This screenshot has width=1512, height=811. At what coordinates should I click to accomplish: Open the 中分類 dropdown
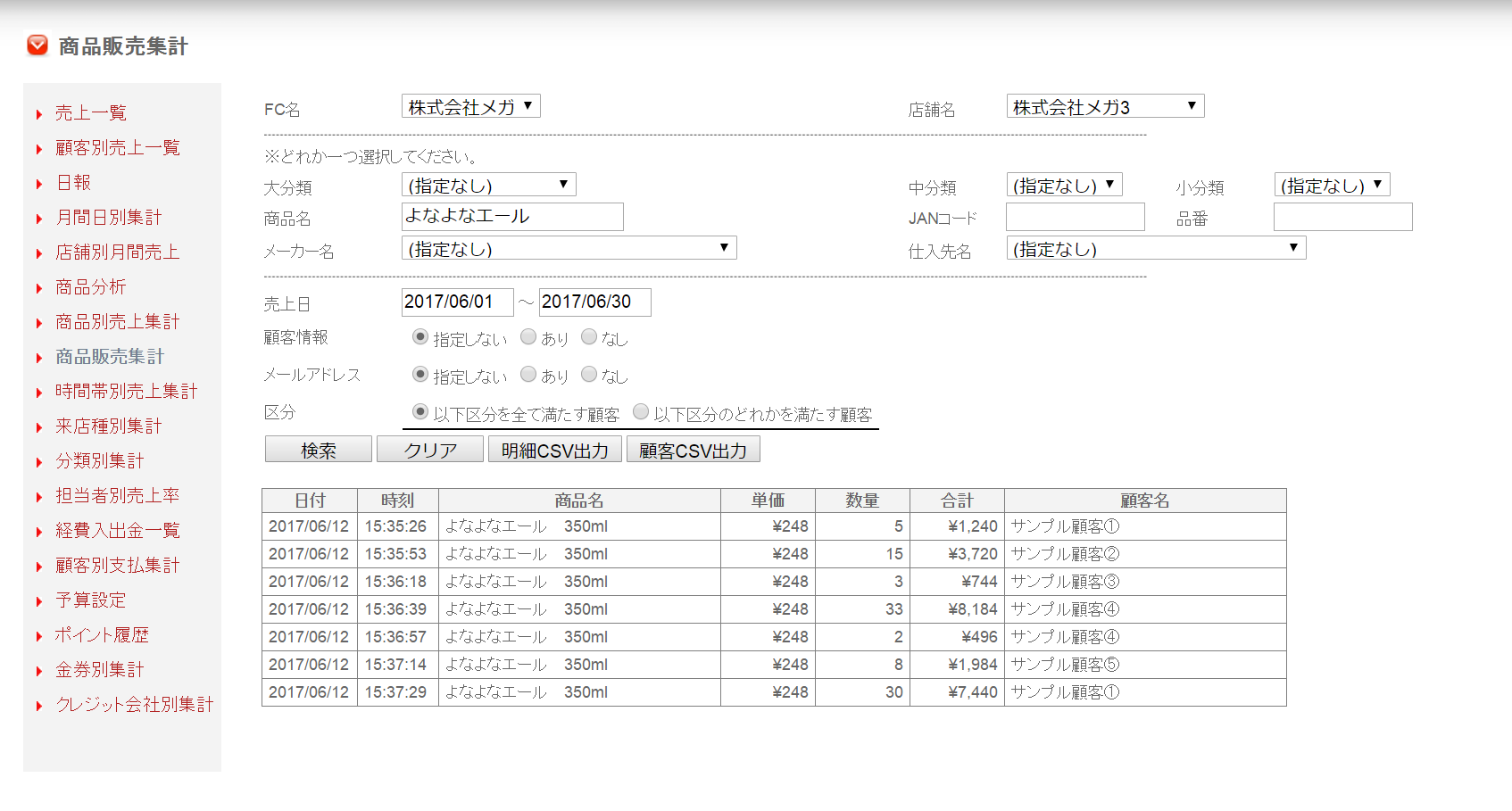pos(1065,185)
